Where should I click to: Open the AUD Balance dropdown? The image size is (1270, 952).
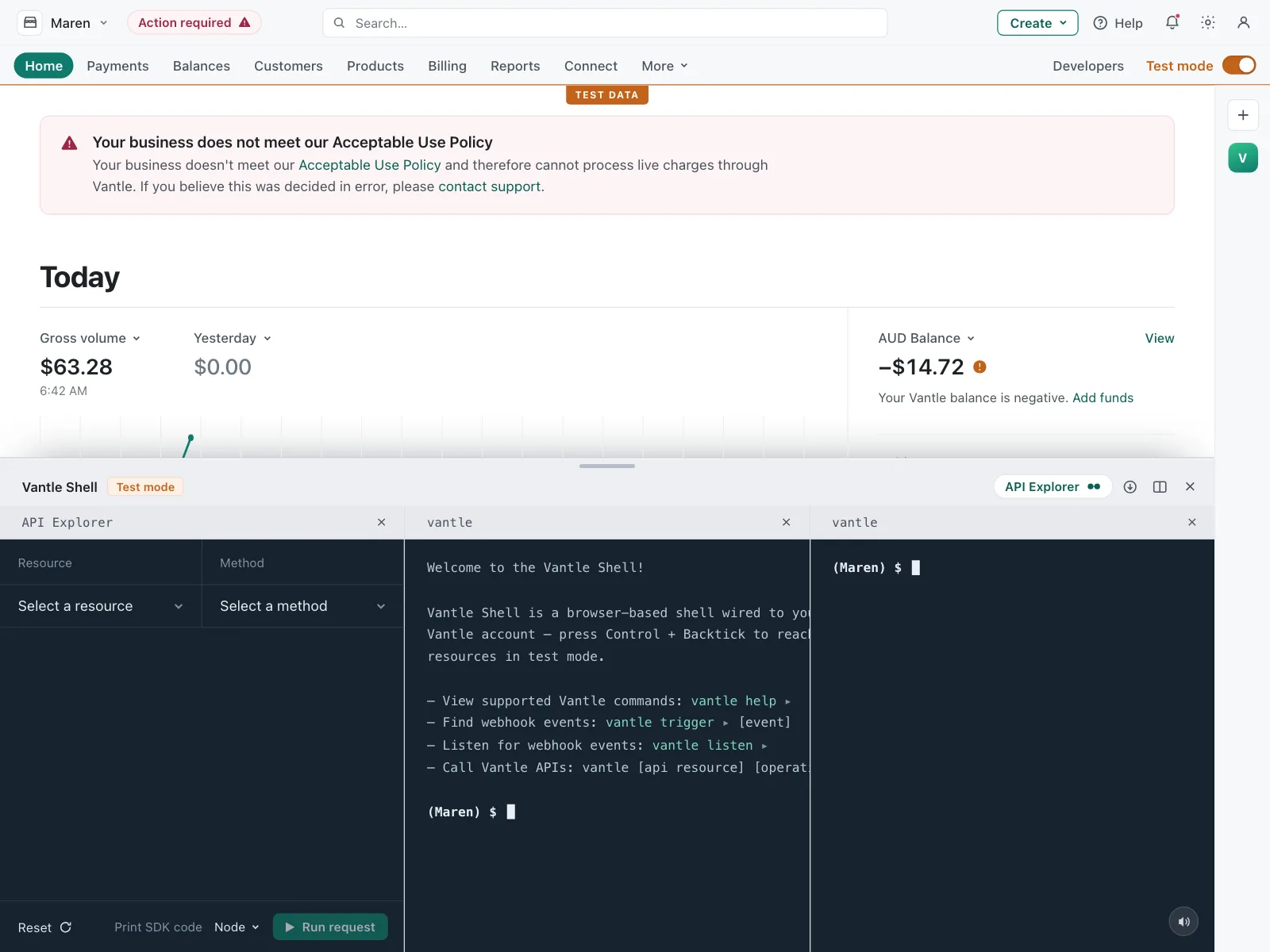point(926,338)
